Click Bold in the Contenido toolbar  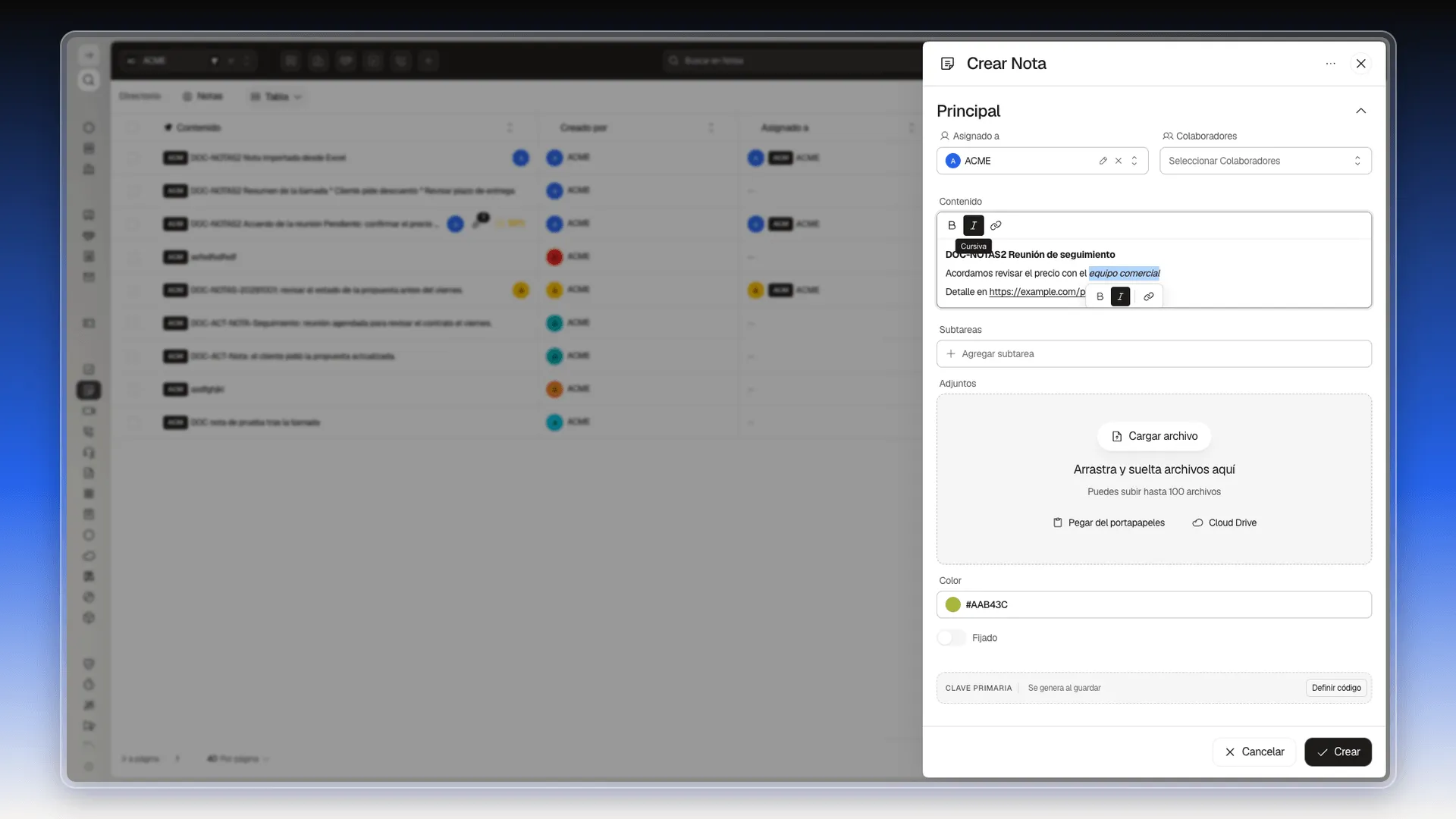click(x=952, y=225)
